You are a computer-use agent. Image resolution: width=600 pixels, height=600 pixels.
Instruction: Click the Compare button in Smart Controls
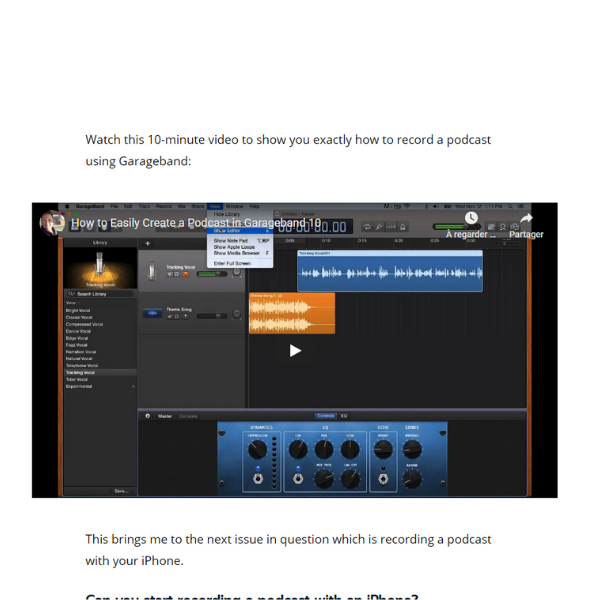click(188, 416)
